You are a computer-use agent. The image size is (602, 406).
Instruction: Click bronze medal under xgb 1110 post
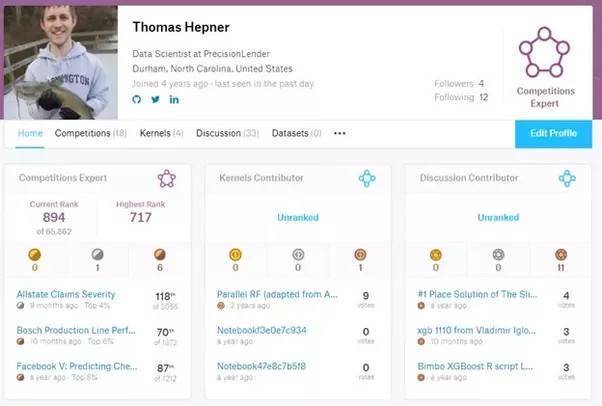tap(421, 341)
